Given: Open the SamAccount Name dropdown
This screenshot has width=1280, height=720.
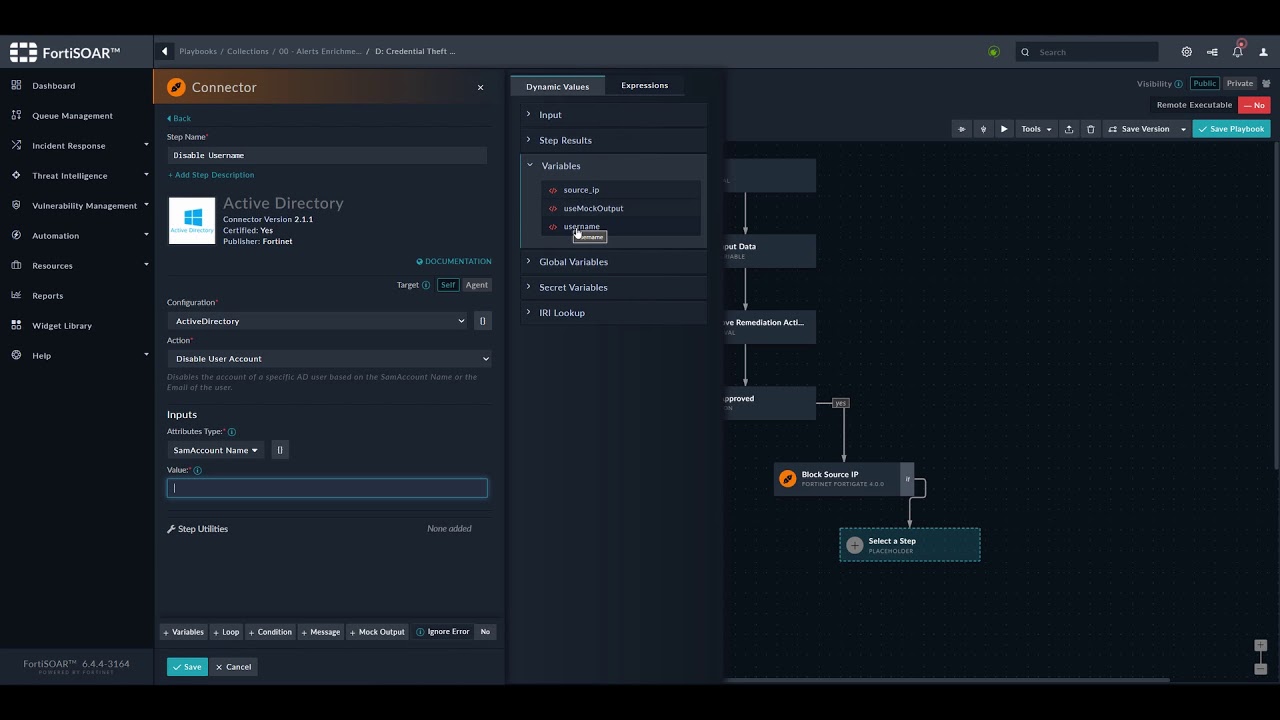Looking at the screenshot, I should pyautogui.click(x=215, y=450).
